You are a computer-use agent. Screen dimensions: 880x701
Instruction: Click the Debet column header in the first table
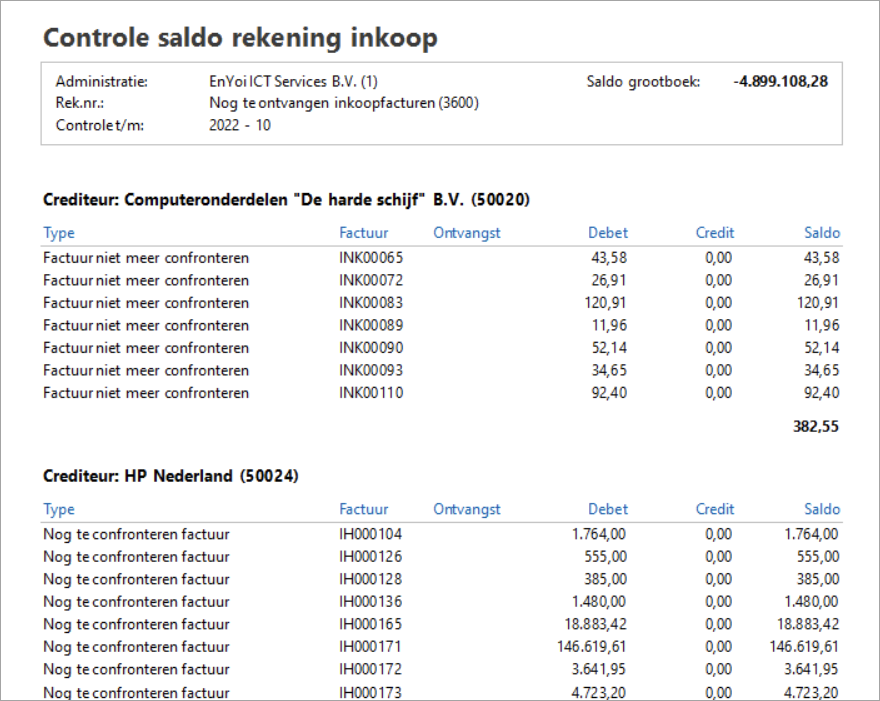point(608,233)
